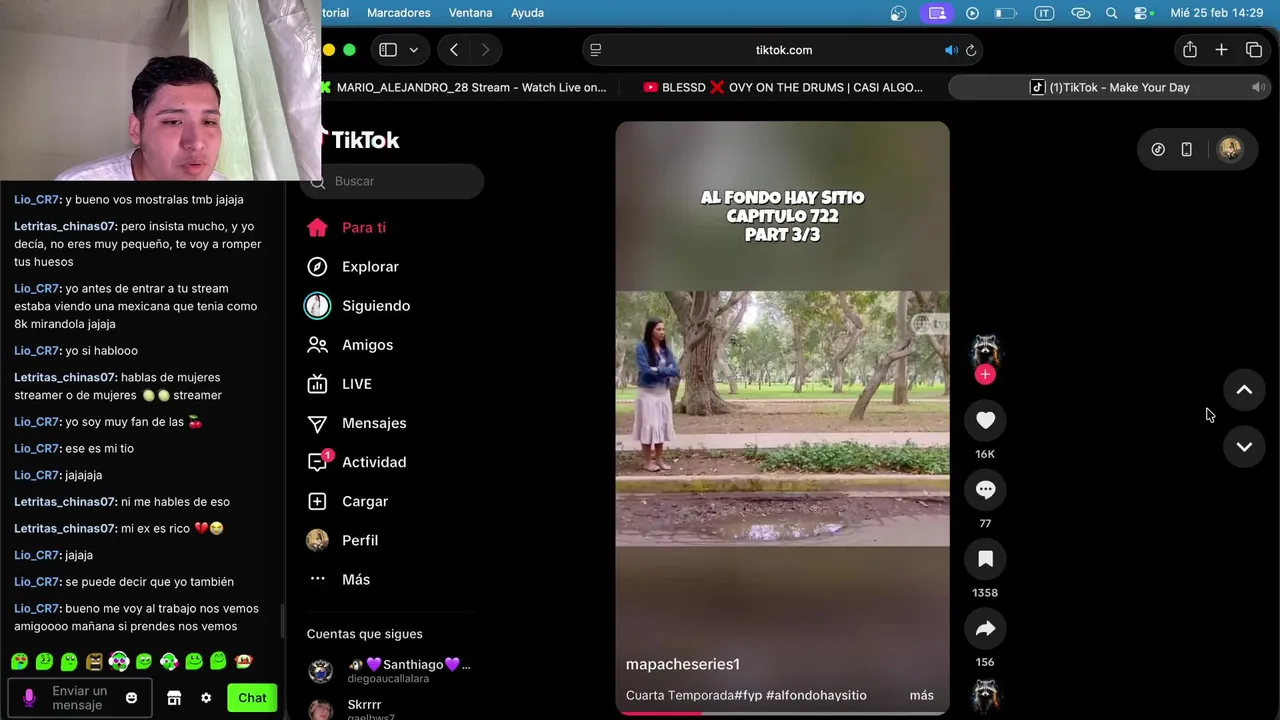Toggle Safari sidebar button
1280x720 pixels.
click(388, 50)
